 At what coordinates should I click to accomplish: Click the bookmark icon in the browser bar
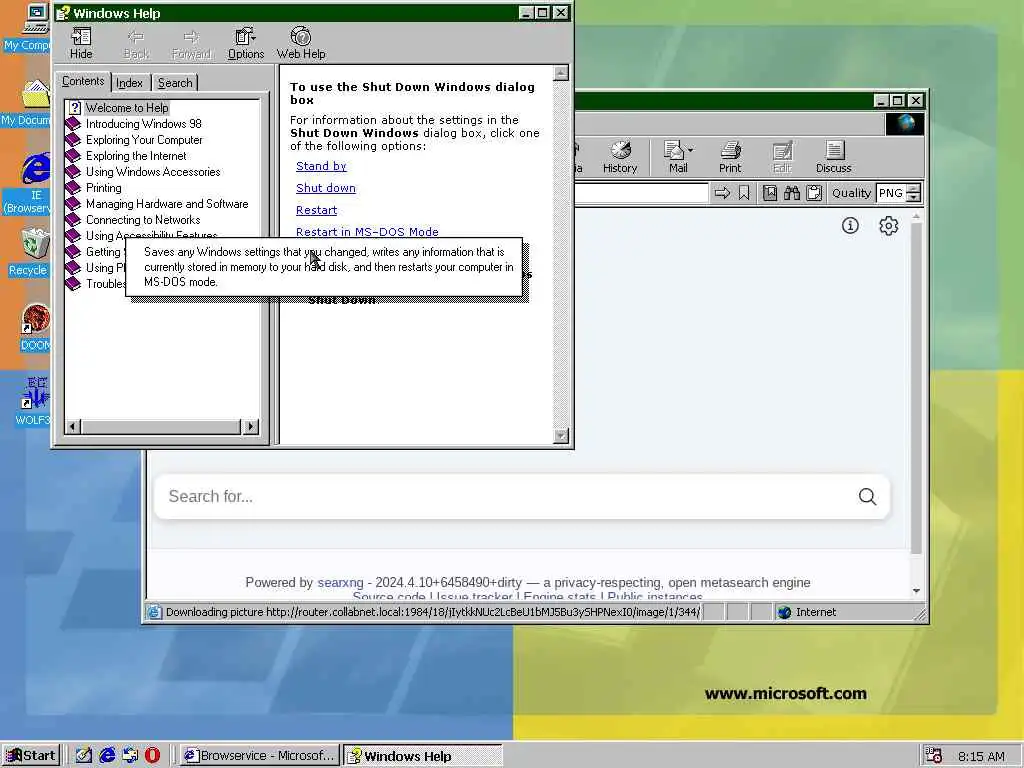(x=744, y=193)
